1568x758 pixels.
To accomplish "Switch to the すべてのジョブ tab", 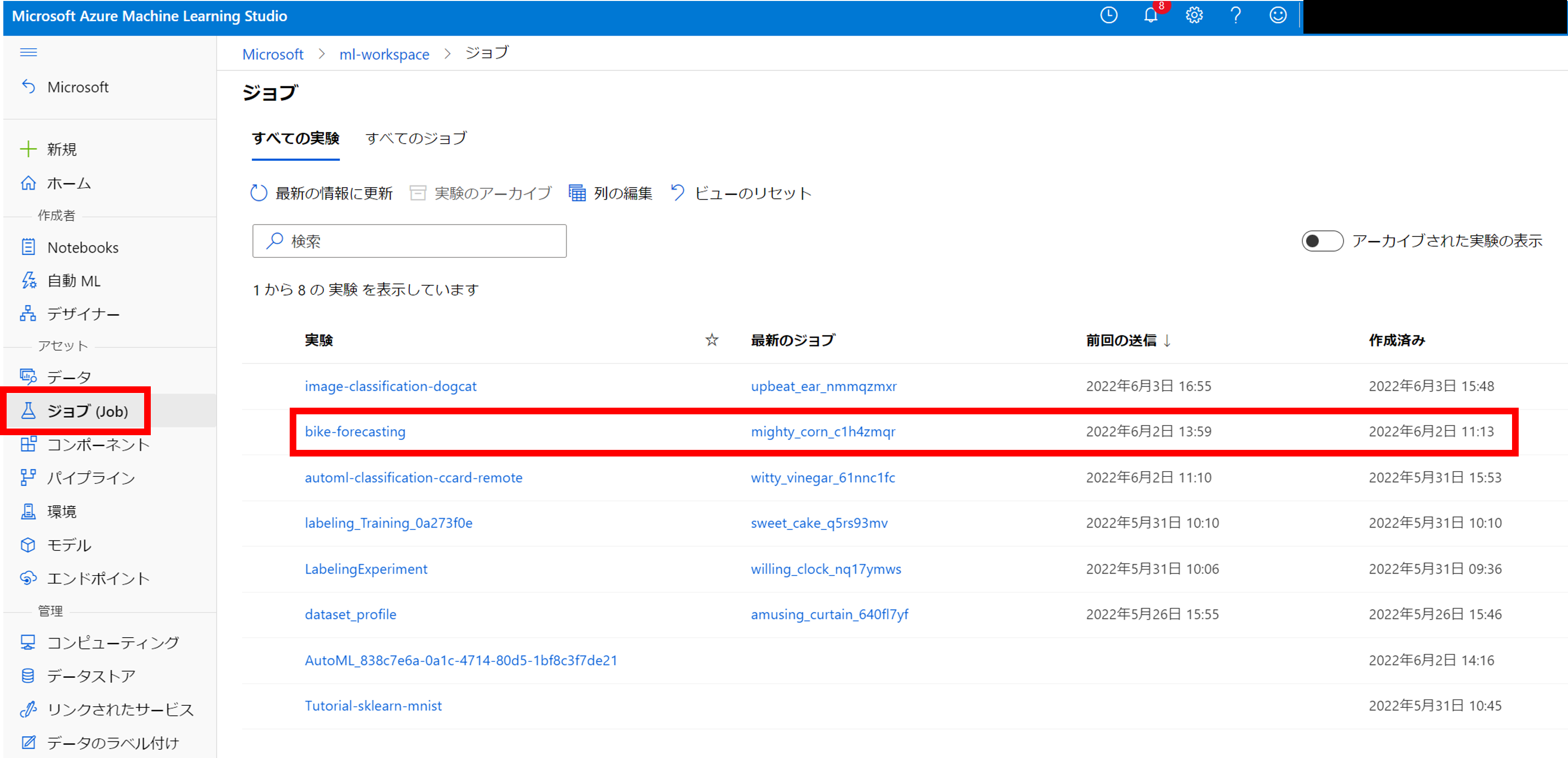I will click(416, 139).
